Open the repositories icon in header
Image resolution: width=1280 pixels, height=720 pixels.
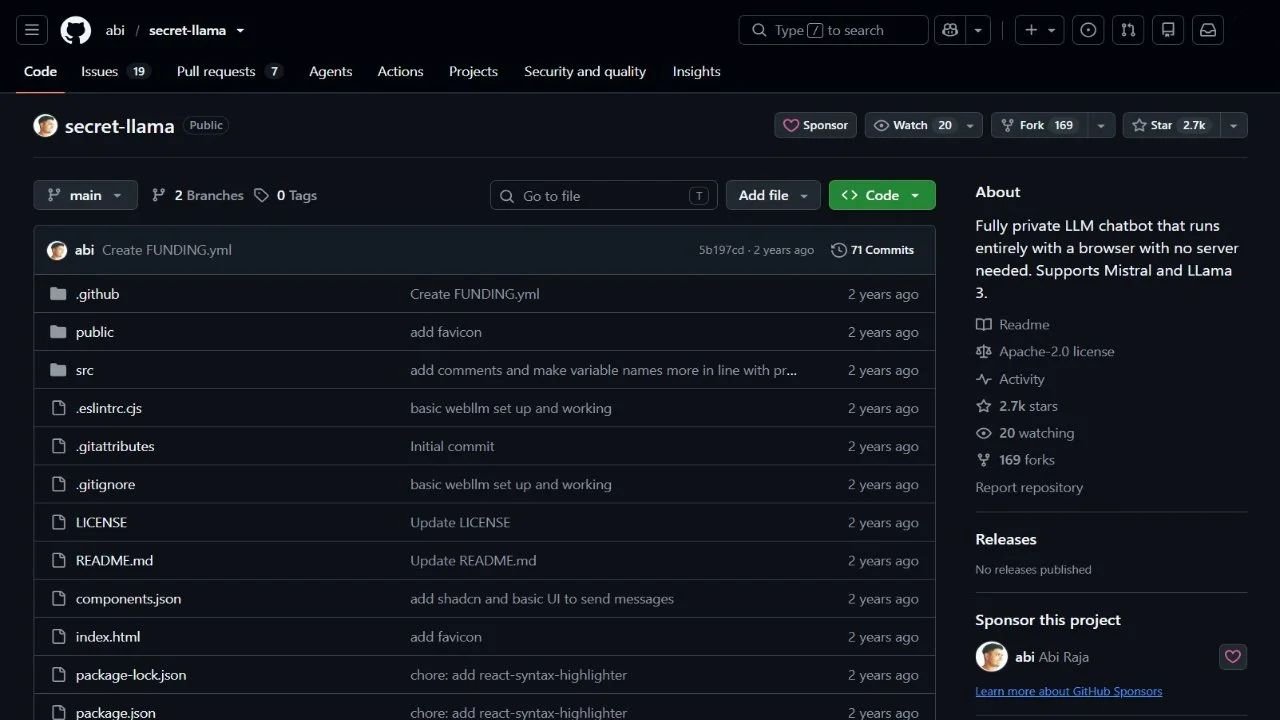coord(1168,30)
